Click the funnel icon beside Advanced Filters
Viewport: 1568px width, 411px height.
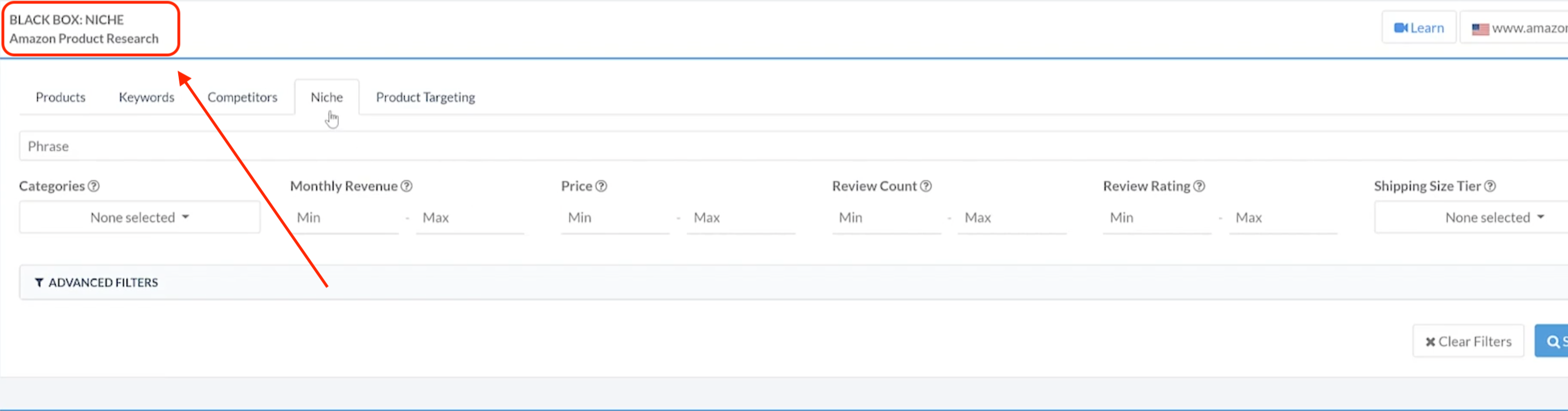coord(39,283)
